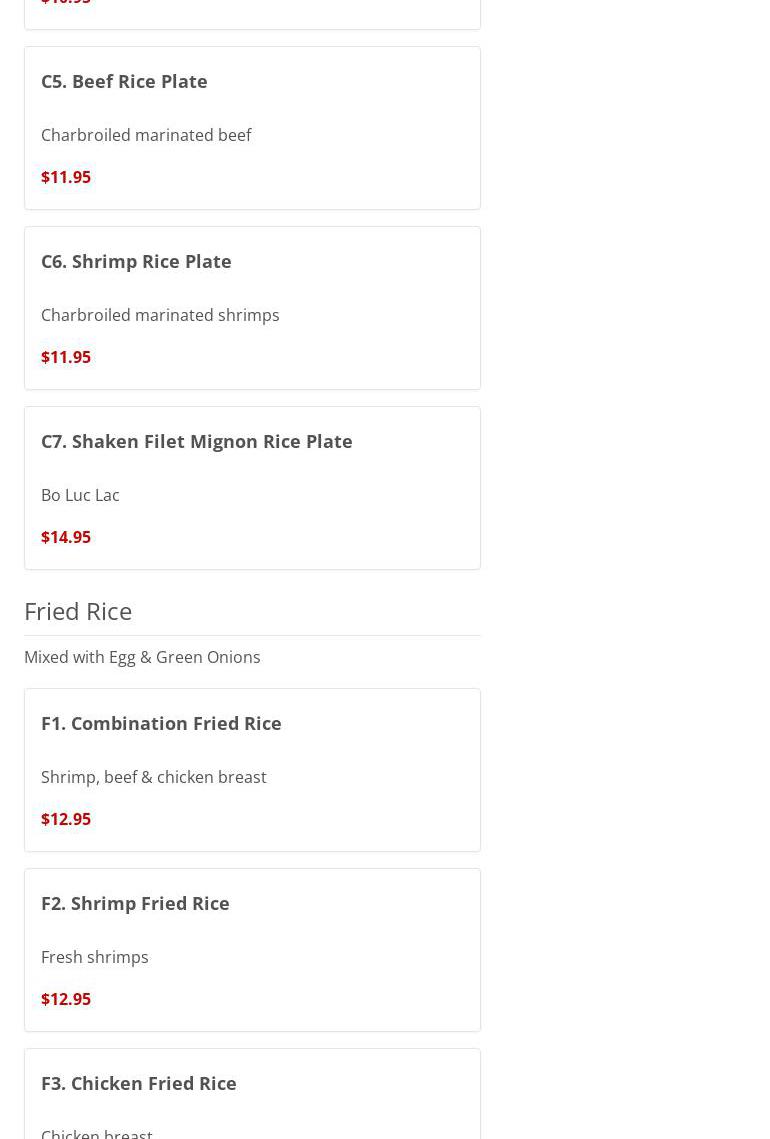Click the Mixed with Egg & Green Onions subtitle

pos(142,657)
